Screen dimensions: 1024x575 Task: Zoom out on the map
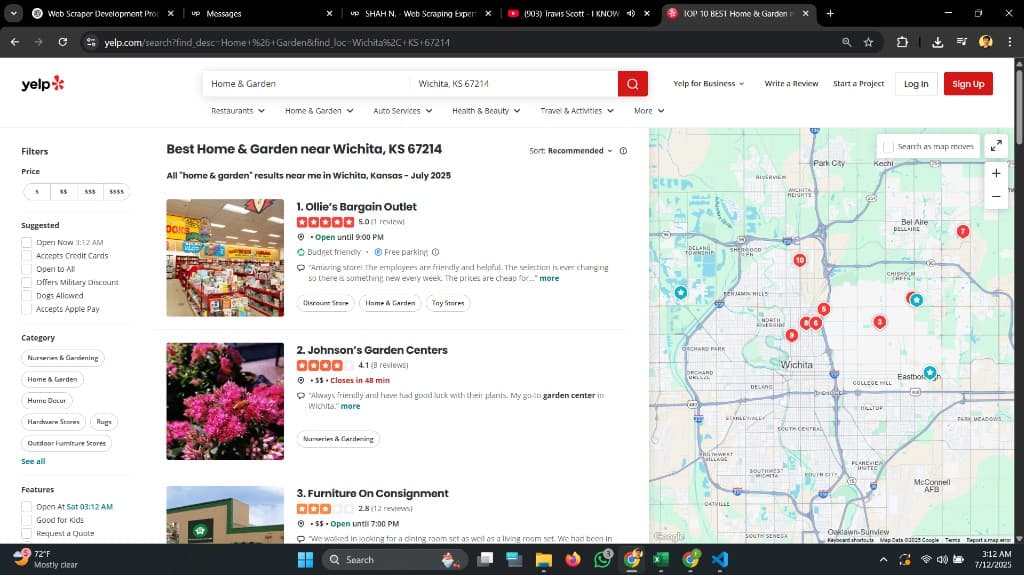pos(996,197)
